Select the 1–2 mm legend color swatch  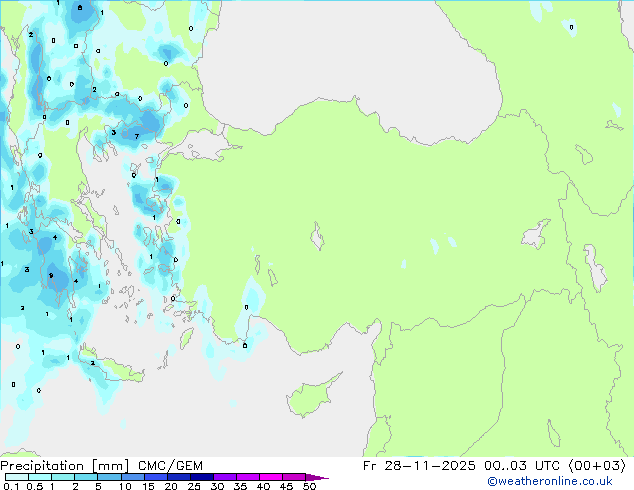(x=63, y=477)
